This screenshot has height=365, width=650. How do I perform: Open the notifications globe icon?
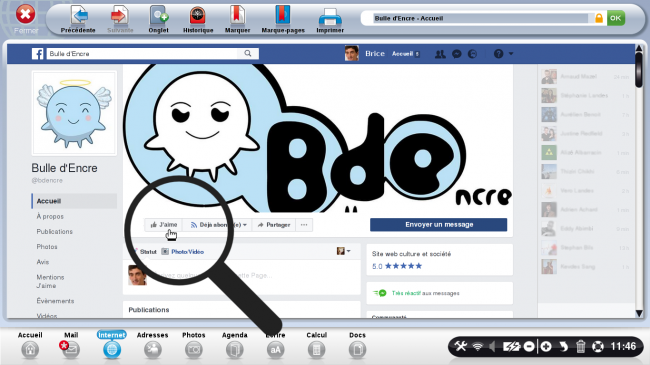click(x=473, y=54)
